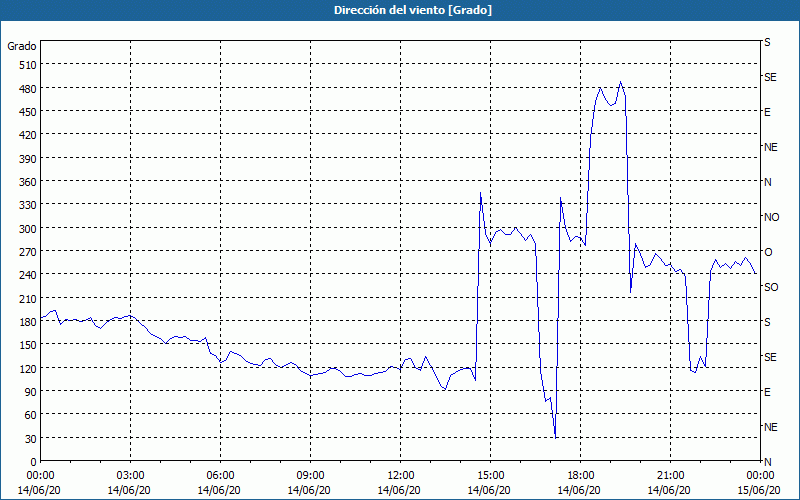Click the 00:00 time label at the axis start

[x=40, y=476]
